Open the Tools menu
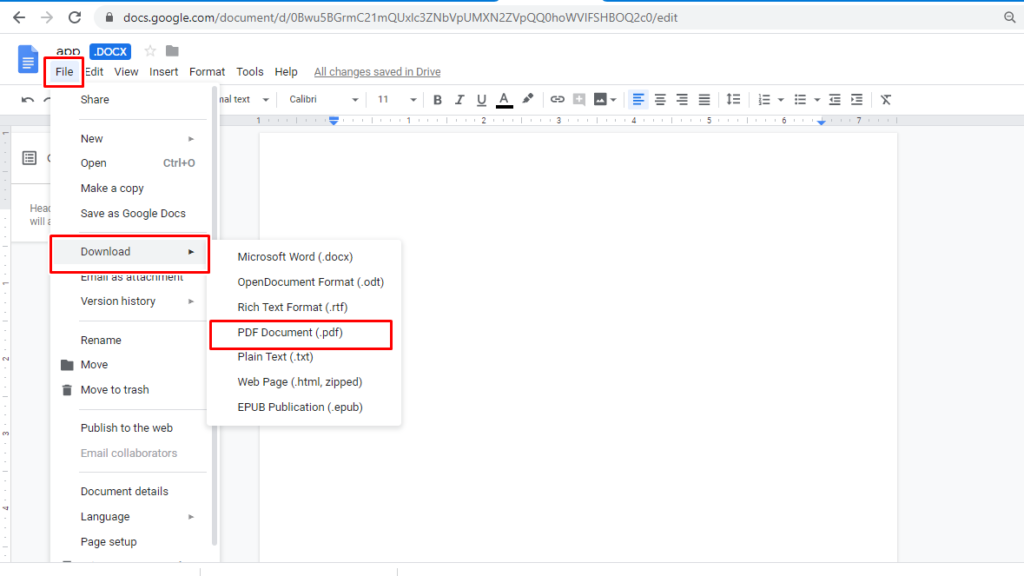Viewport: 1024px width, 576px height. pyautogui.click(x=250, y=72)
